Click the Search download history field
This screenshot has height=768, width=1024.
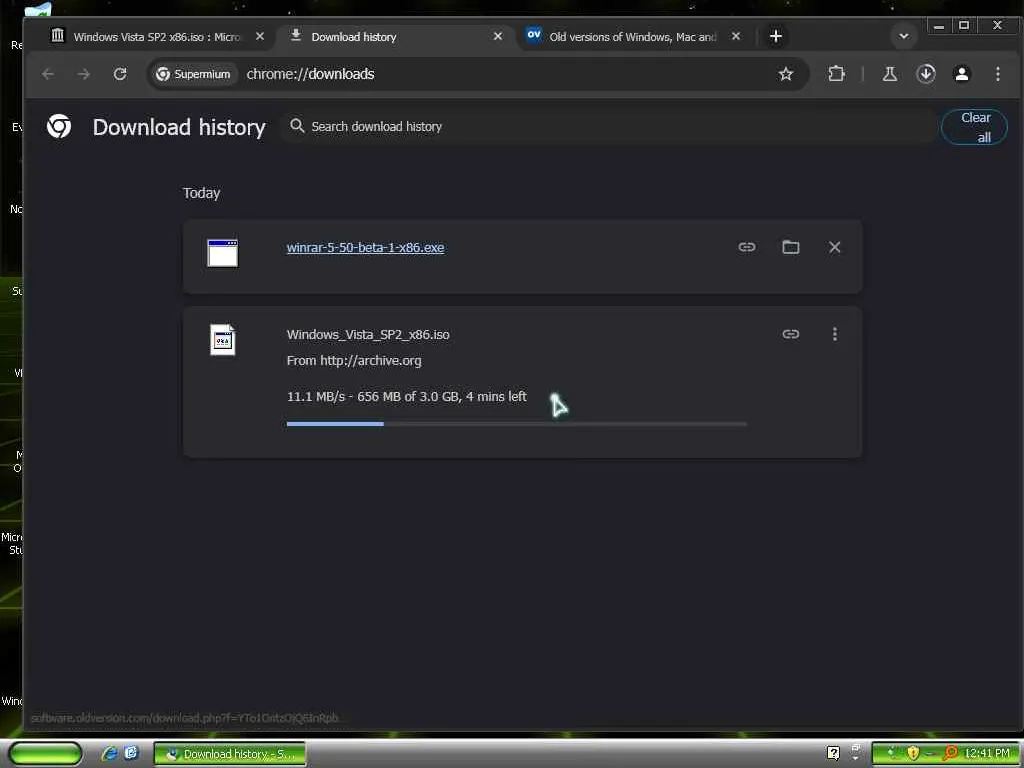click(x=609, y=127)
